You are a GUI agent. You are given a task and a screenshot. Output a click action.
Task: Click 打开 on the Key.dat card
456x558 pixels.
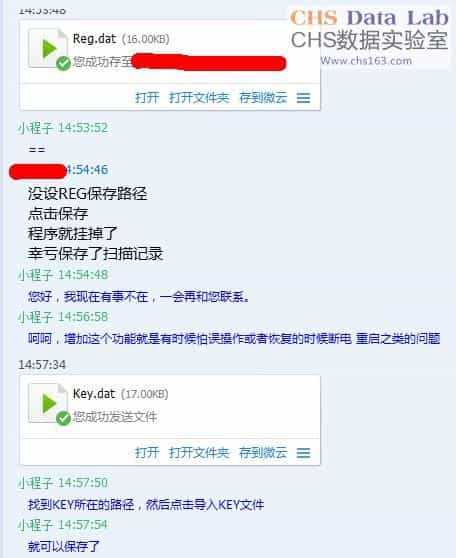pos(147,453)
